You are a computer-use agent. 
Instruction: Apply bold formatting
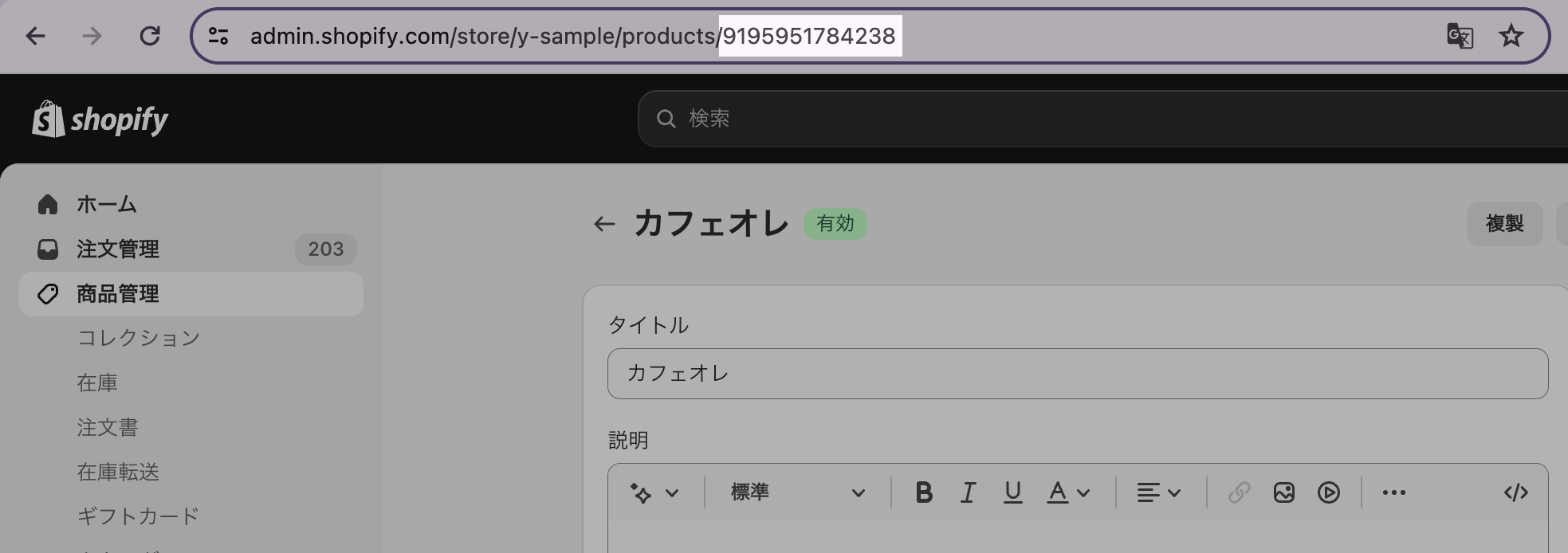coord(924,492)
